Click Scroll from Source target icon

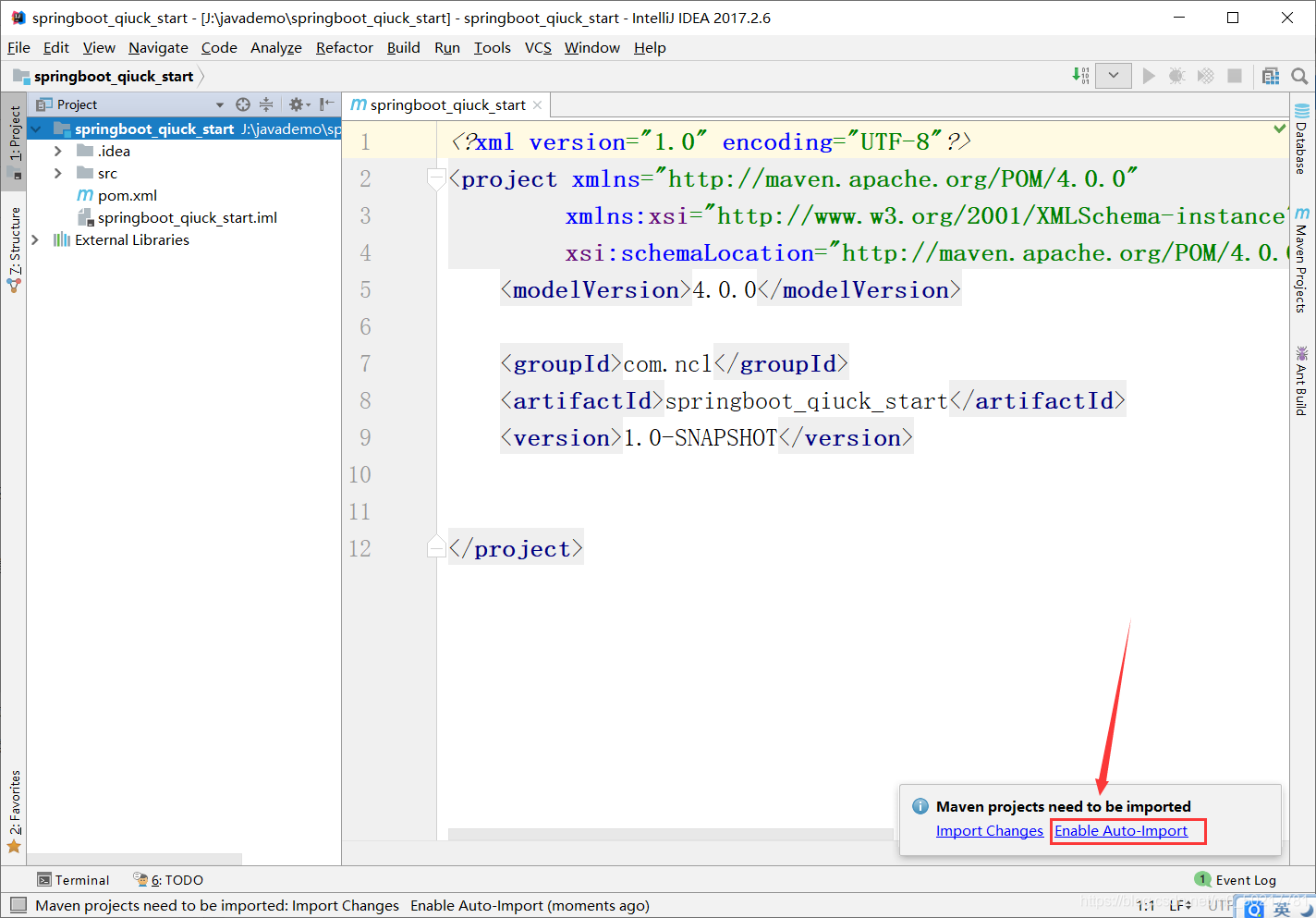tap(243, 104)
